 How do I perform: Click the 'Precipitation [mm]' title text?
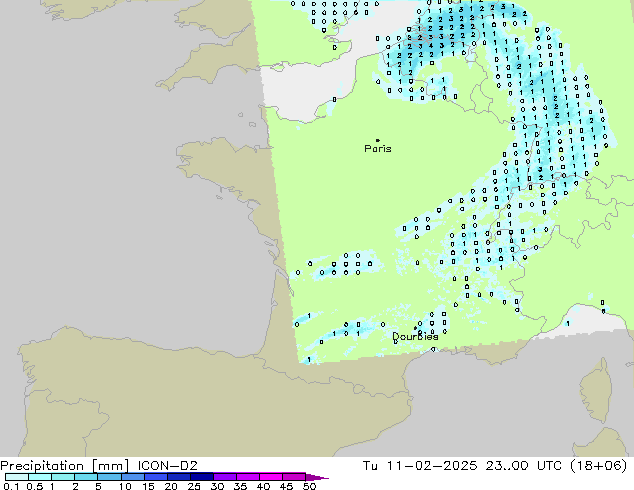point(65,466)
